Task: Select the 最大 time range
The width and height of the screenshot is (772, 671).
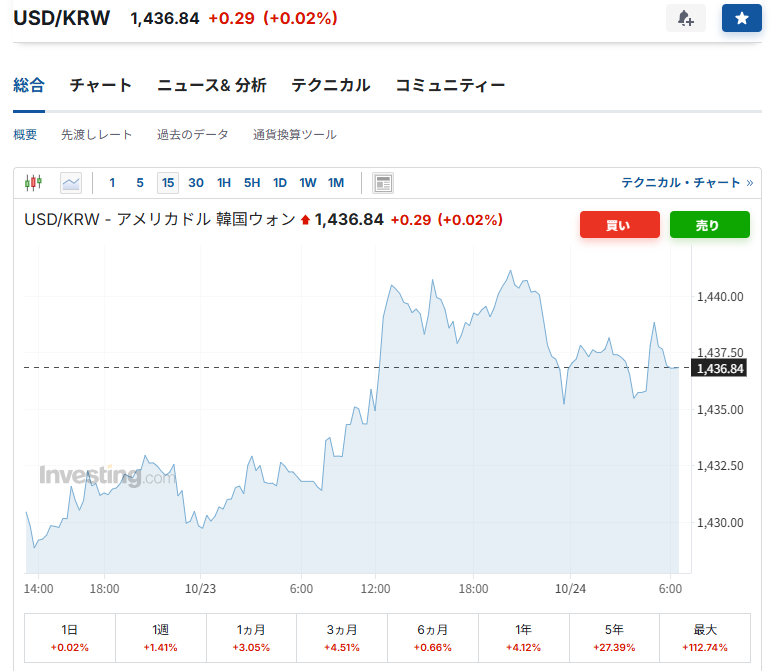Action: (x=705, y=637)
